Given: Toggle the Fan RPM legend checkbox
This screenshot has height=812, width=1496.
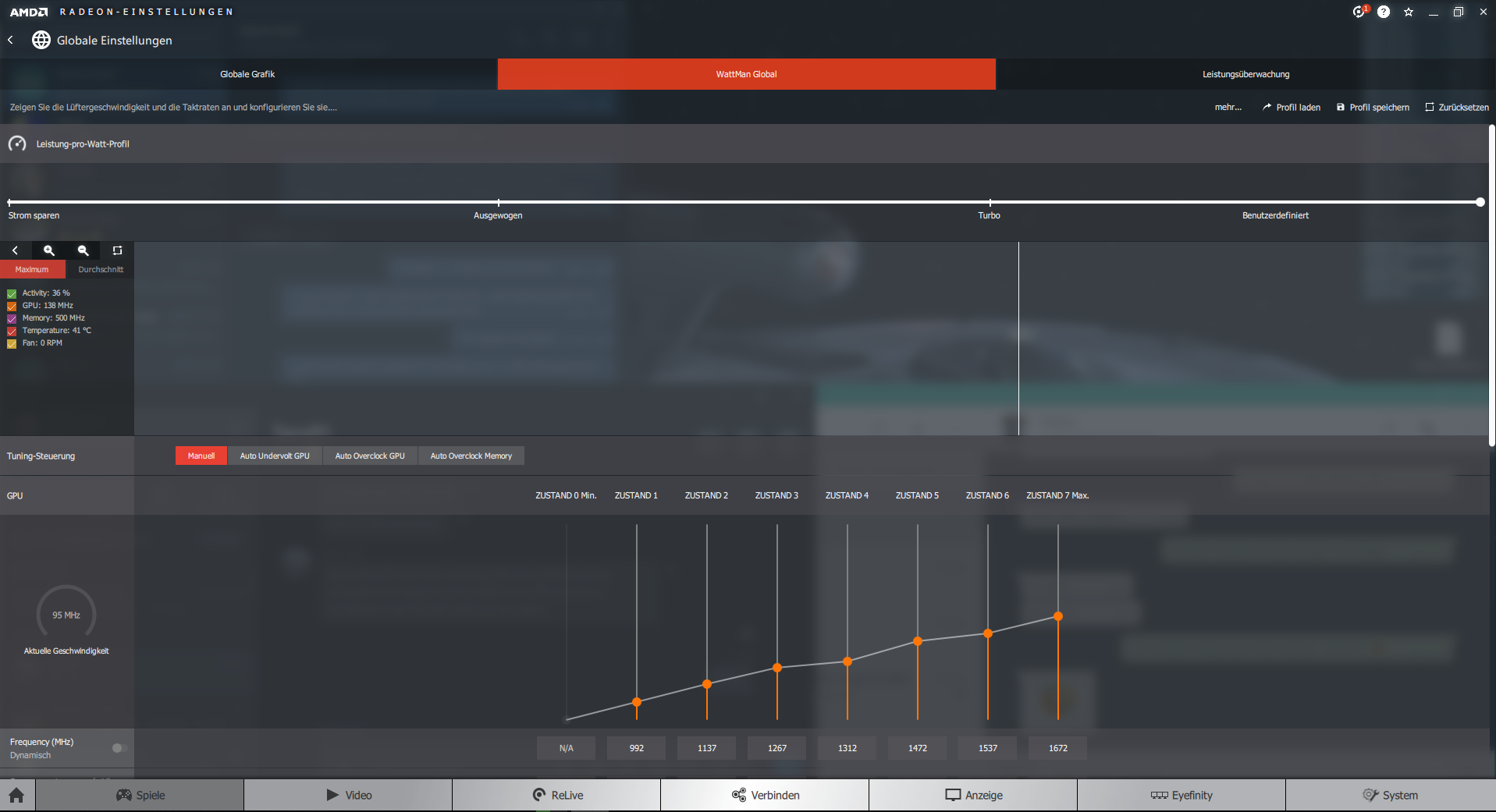Looking at the screenshot, I should tap(12, 344).
